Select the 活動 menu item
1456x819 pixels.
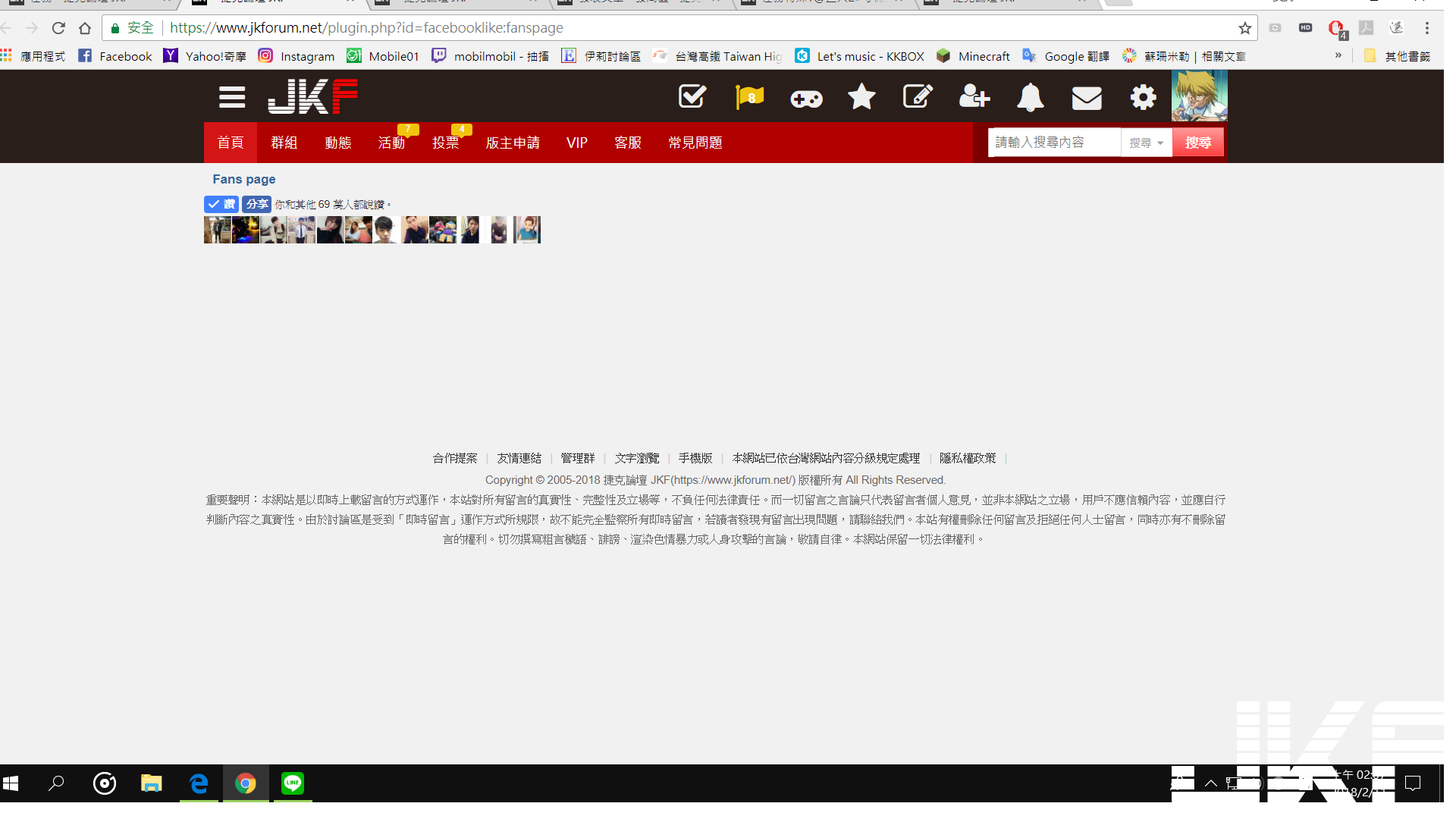pyautogui.click(x=392, y=143)
